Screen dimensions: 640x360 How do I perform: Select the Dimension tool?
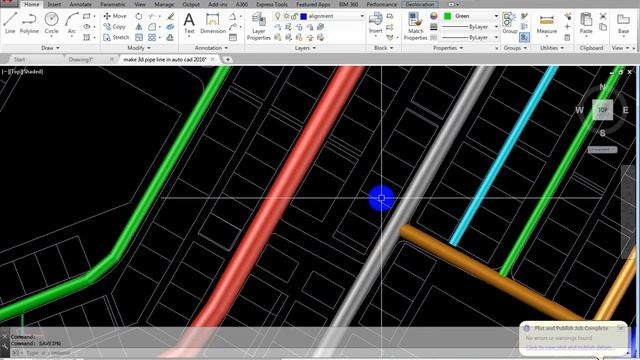[213, 22]
